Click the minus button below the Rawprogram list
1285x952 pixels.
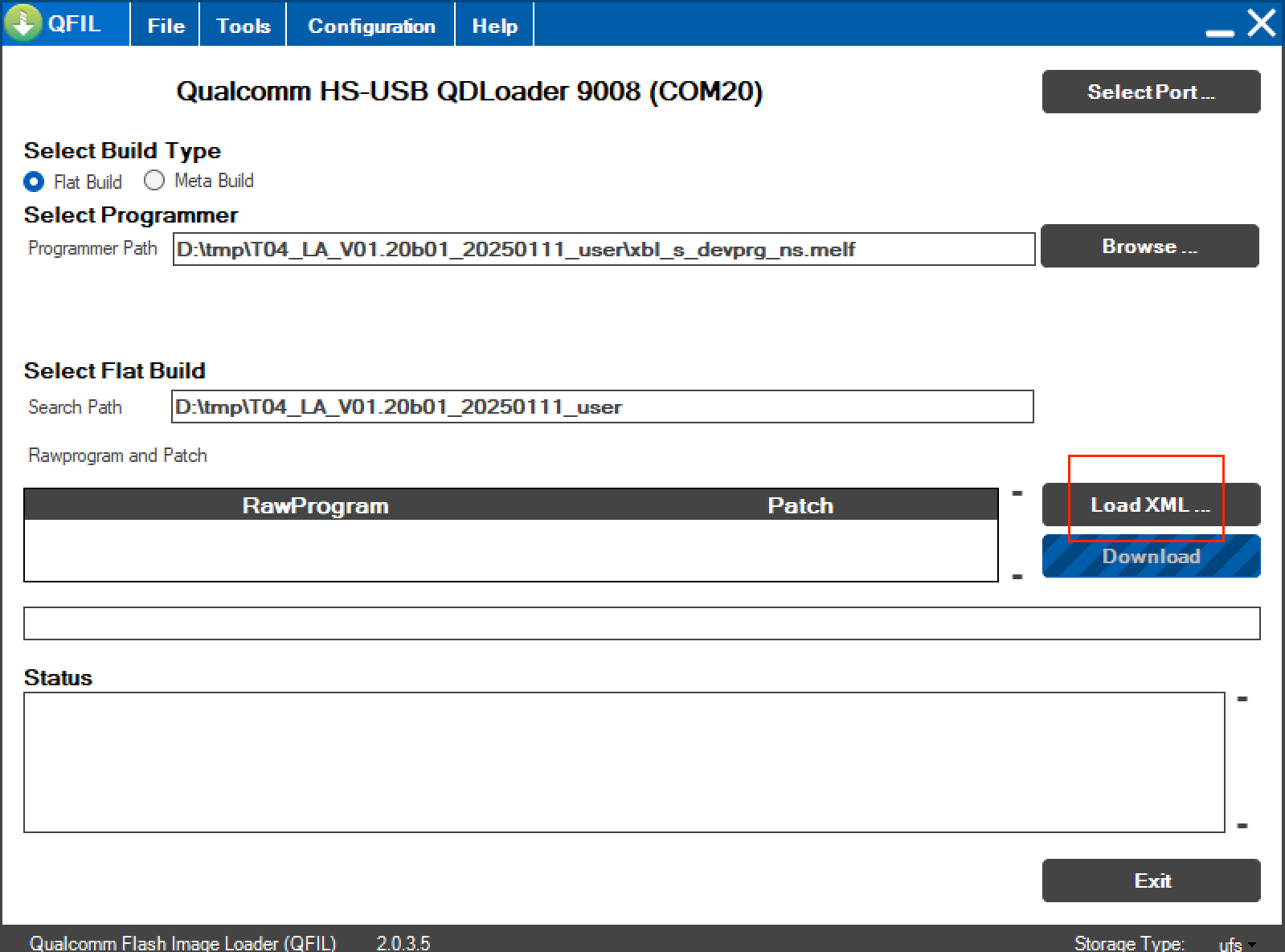tap(1017, 577)
